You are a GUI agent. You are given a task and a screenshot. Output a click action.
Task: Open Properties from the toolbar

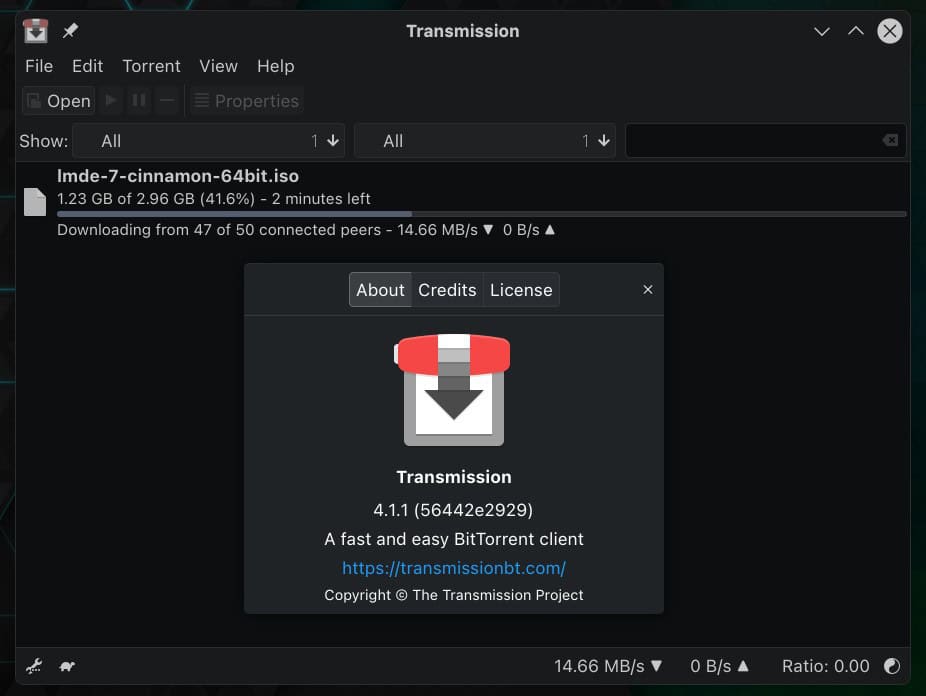pos(246,100)
